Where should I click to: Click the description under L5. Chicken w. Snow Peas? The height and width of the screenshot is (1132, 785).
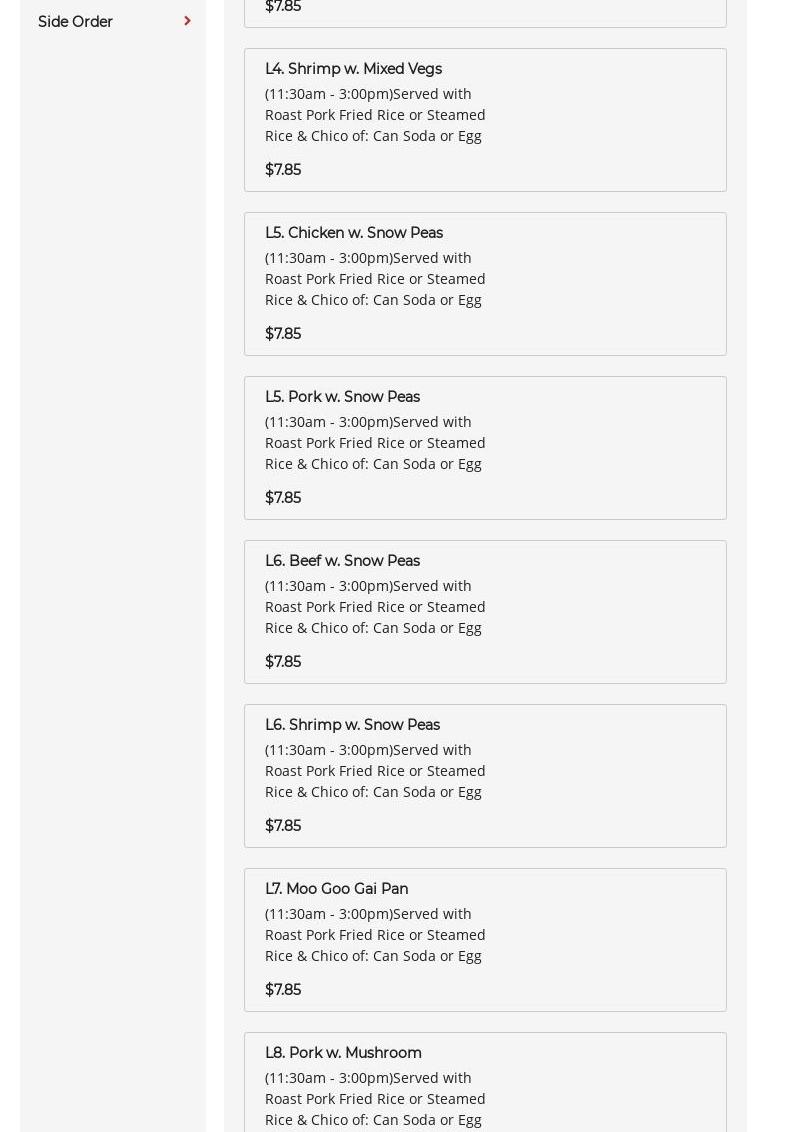click(375, 279)
